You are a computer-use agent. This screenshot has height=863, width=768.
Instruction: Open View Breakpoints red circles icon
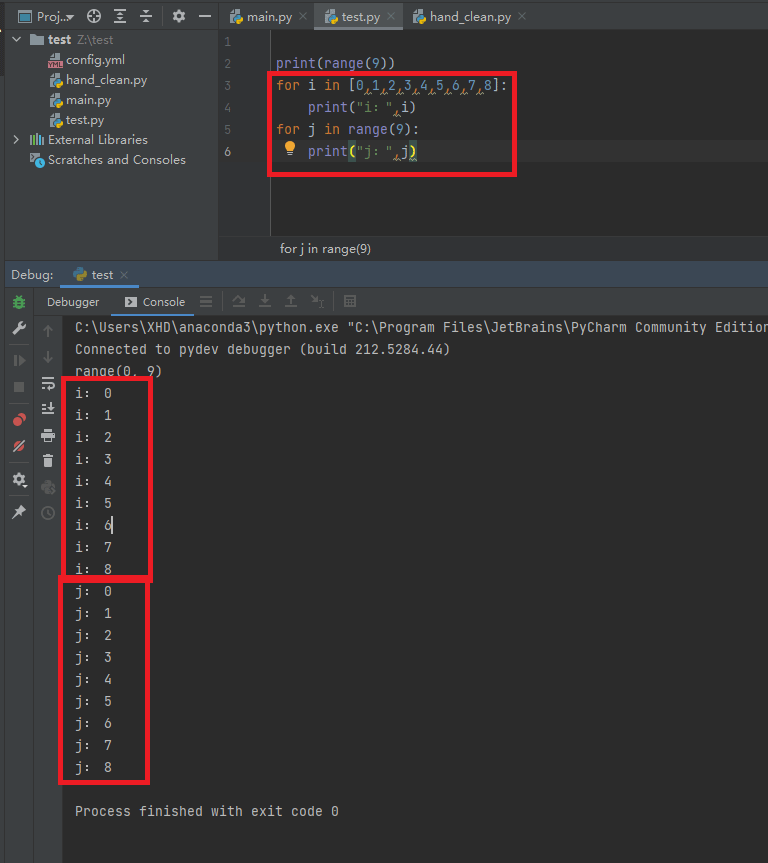click(x=19, y=420)
